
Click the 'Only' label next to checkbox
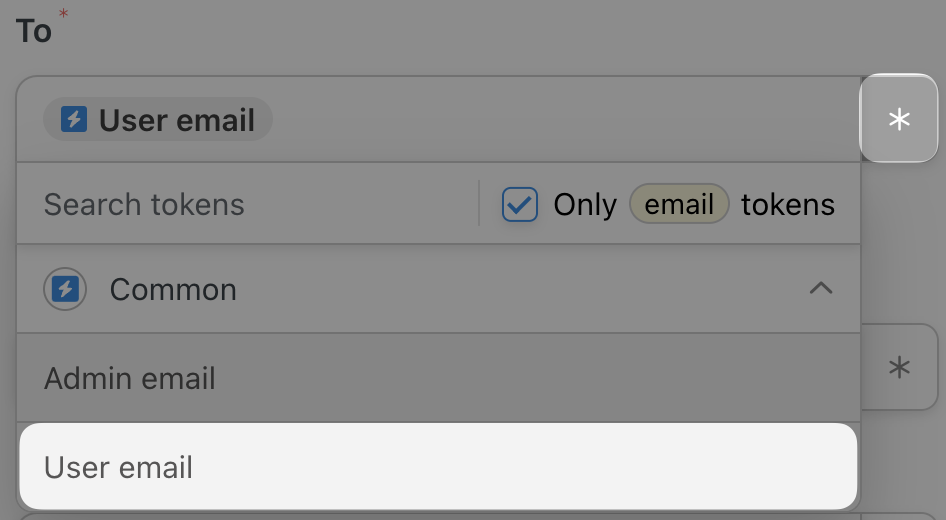pyautogui.click(x=585, y=205)
